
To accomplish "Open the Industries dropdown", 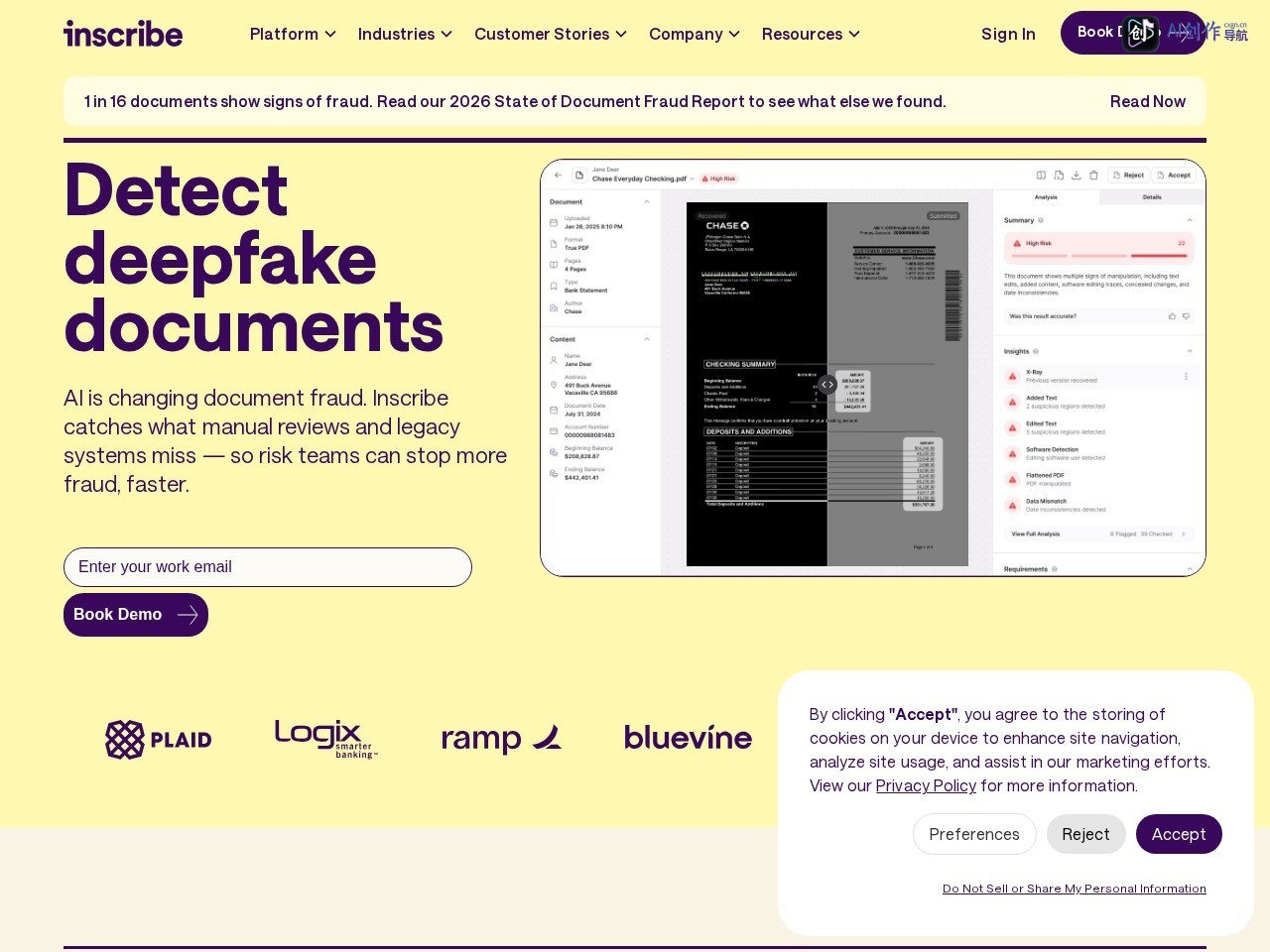I will click(405, 34).
